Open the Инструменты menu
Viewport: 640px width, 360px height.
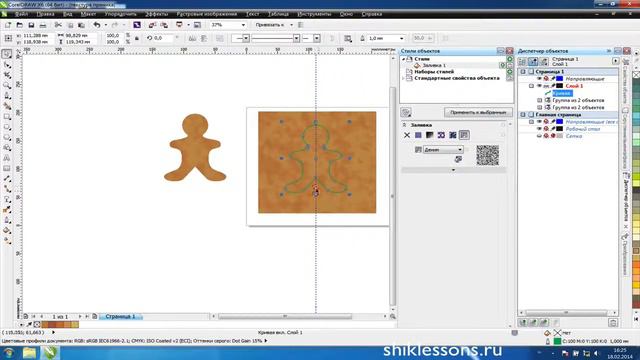coord(314,14)
